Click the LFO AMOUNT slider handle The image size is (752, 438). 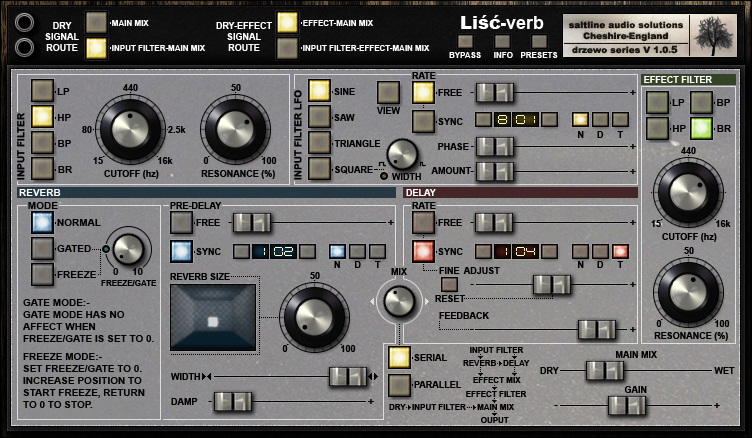(x=495, y=171)
